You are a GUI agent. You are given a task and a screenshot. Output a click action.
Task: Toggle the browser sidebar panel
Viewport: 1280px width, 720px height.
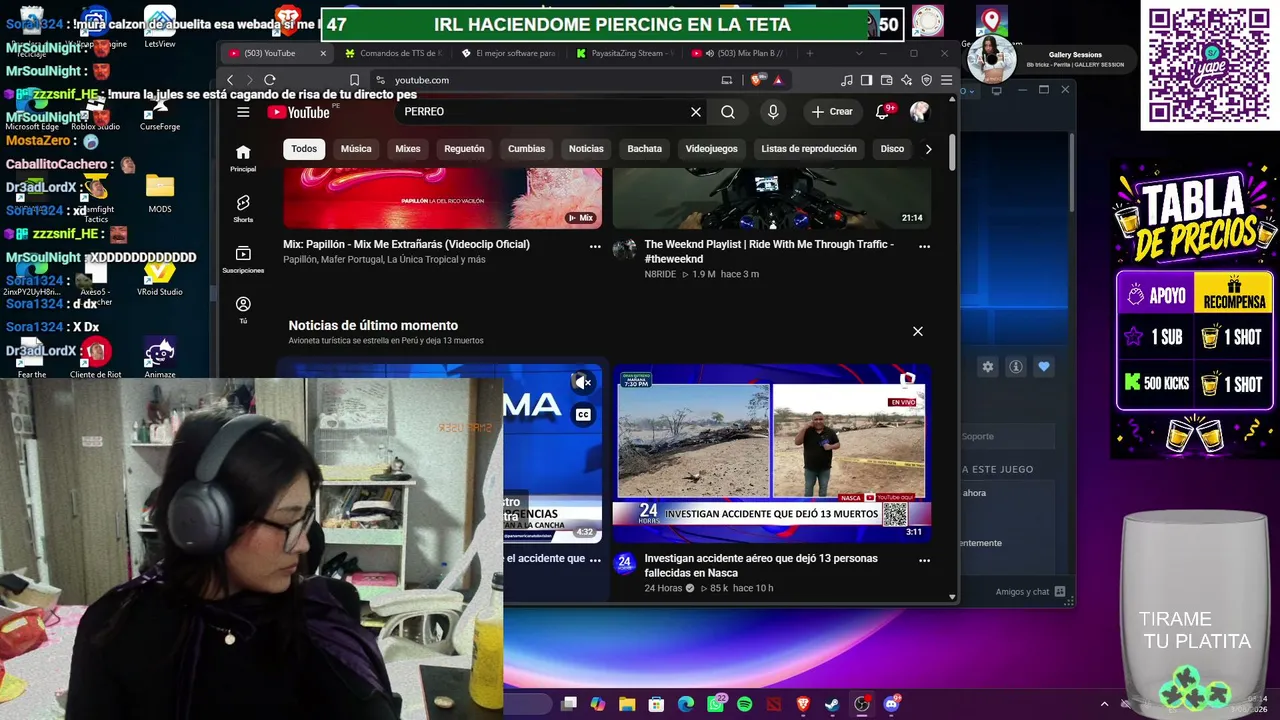tap(867, 80)
